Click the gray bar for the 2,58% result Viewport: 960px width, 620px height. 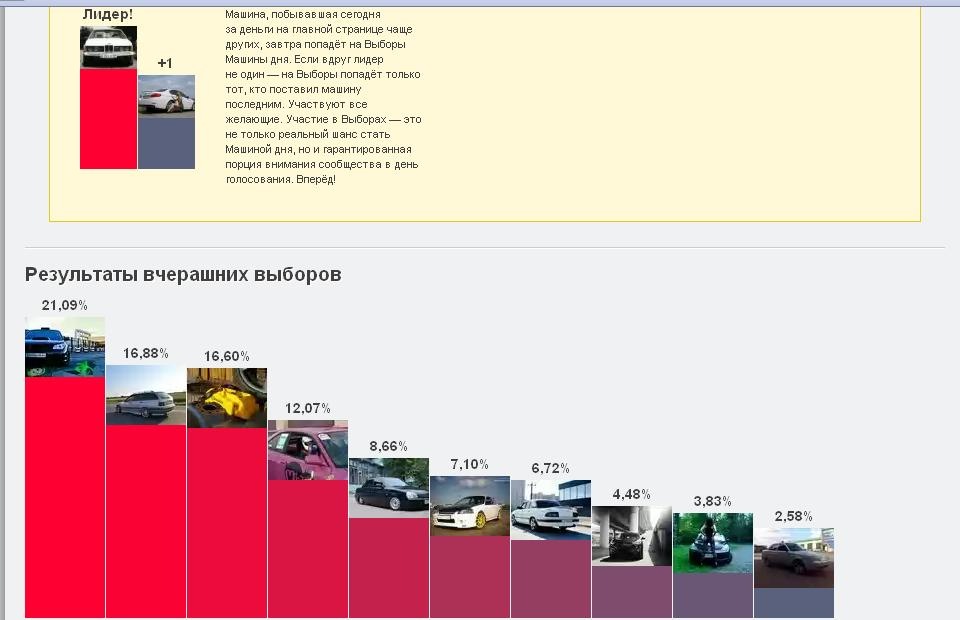click(x=794, y=603)
